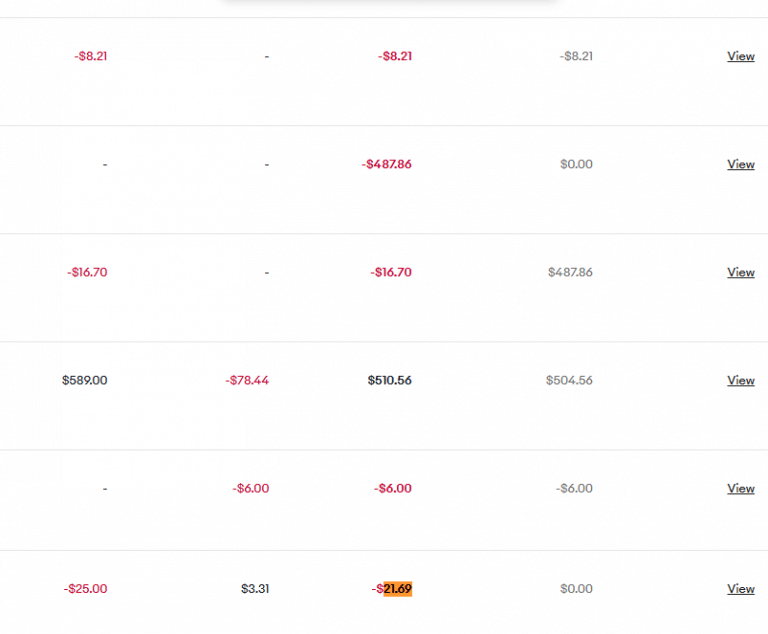Click the red -$487.86 amount

(x=386, y=164)
